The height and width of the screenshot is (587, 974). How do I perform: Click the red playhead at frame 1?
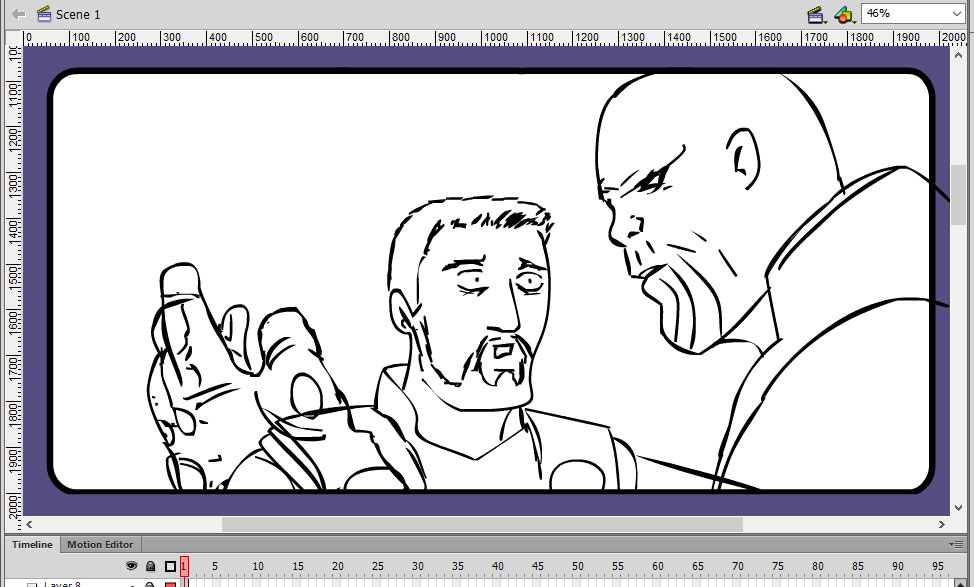coord(184,566)
